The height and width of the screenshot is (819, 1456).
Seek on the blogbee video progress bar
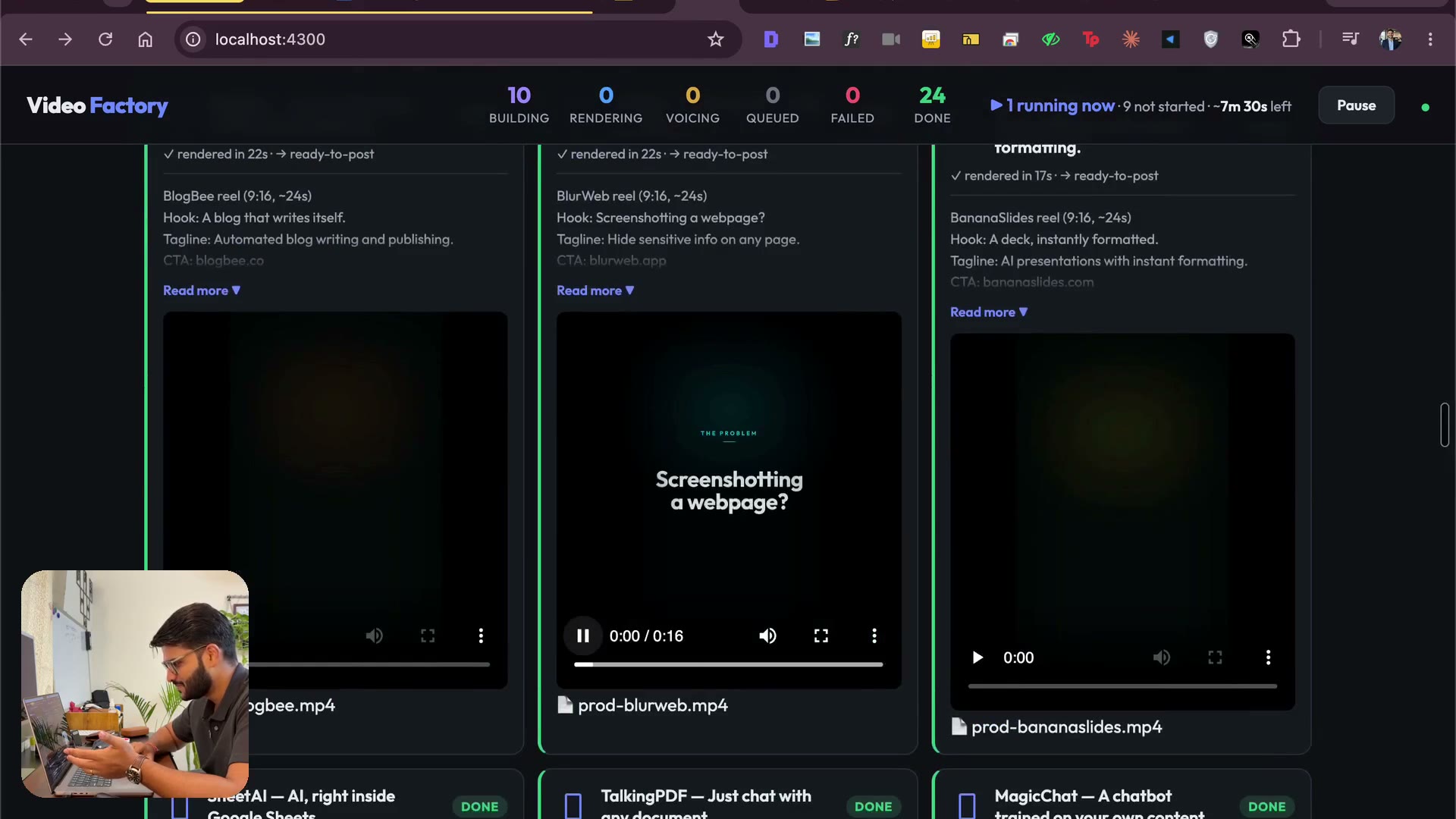369,664
